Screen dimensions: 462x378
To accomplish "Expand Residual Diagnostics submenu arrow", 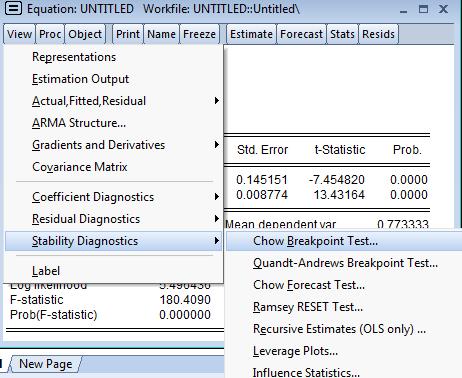I will (217, 219).
